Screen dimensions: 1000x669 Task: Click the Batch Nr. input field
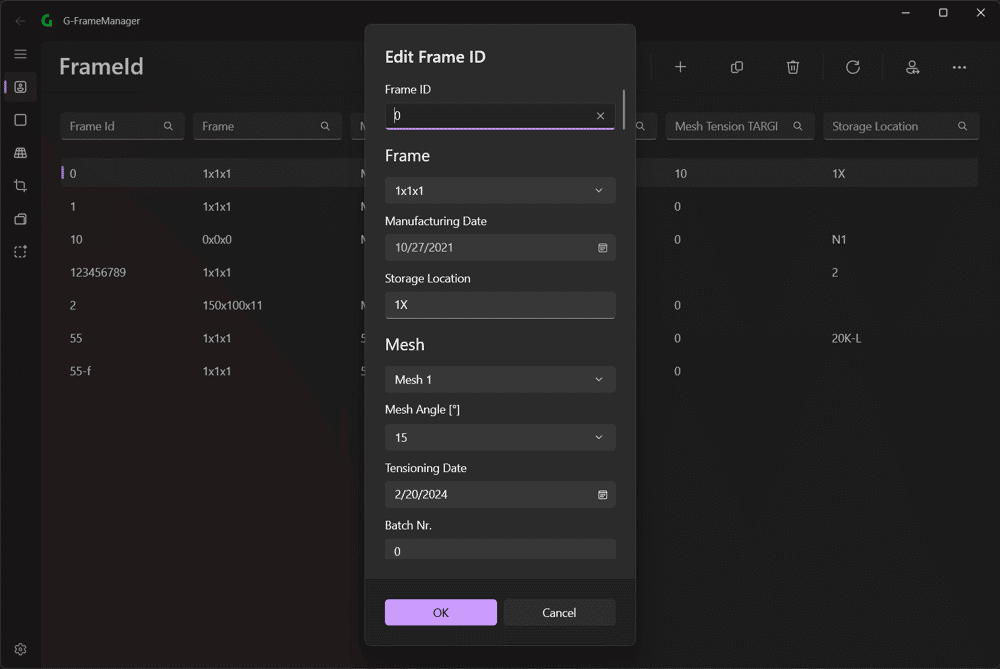[500, 550]
